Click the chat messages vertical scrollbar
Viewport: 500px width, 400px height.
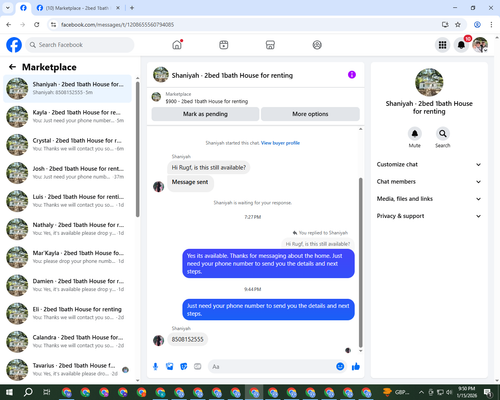360,263
